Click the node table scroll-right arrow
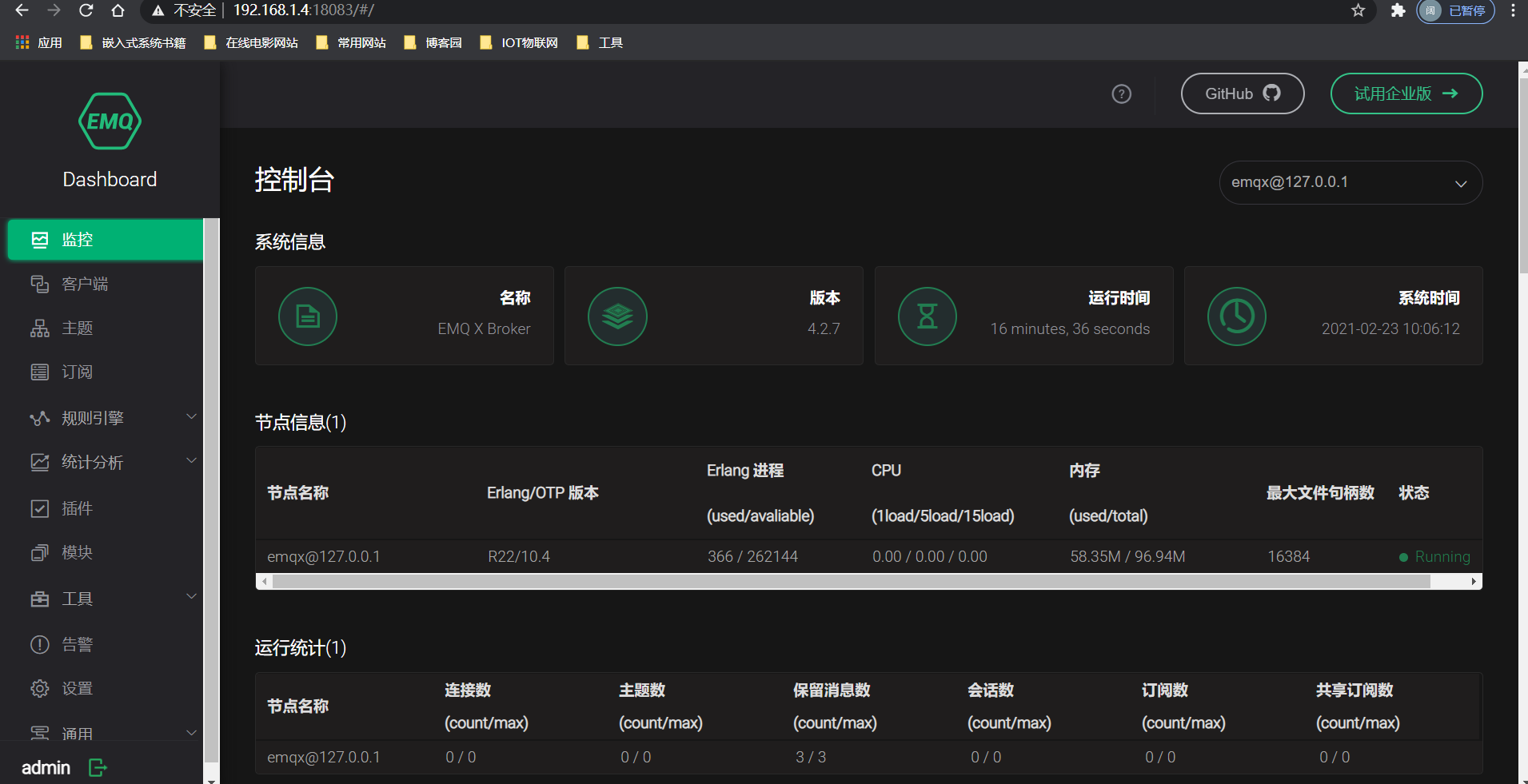Screen dimensions: 1528x784 [1474, 581]
